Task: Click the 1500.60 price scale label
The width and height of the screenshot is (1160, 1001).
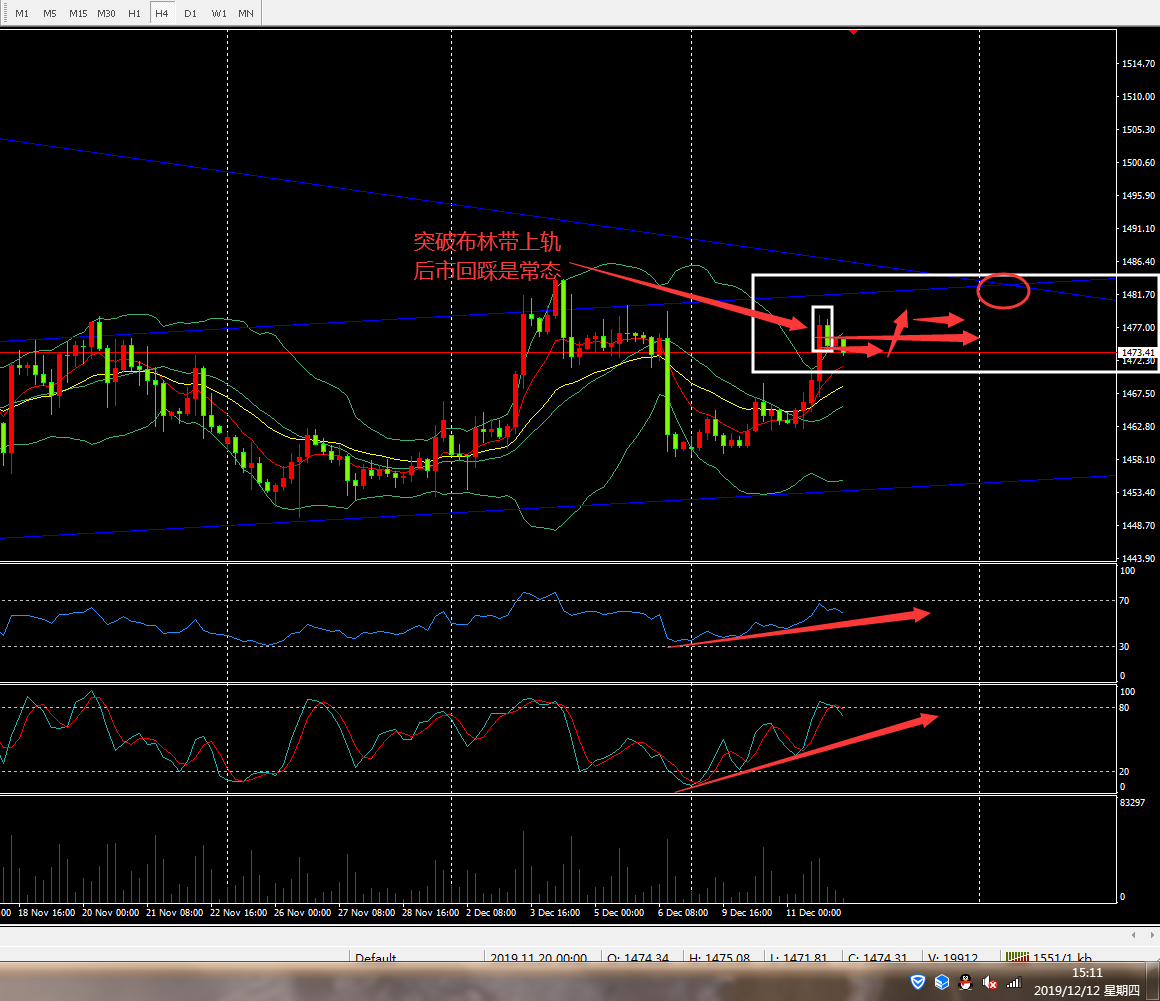Action: click(x=1139, y=163)
